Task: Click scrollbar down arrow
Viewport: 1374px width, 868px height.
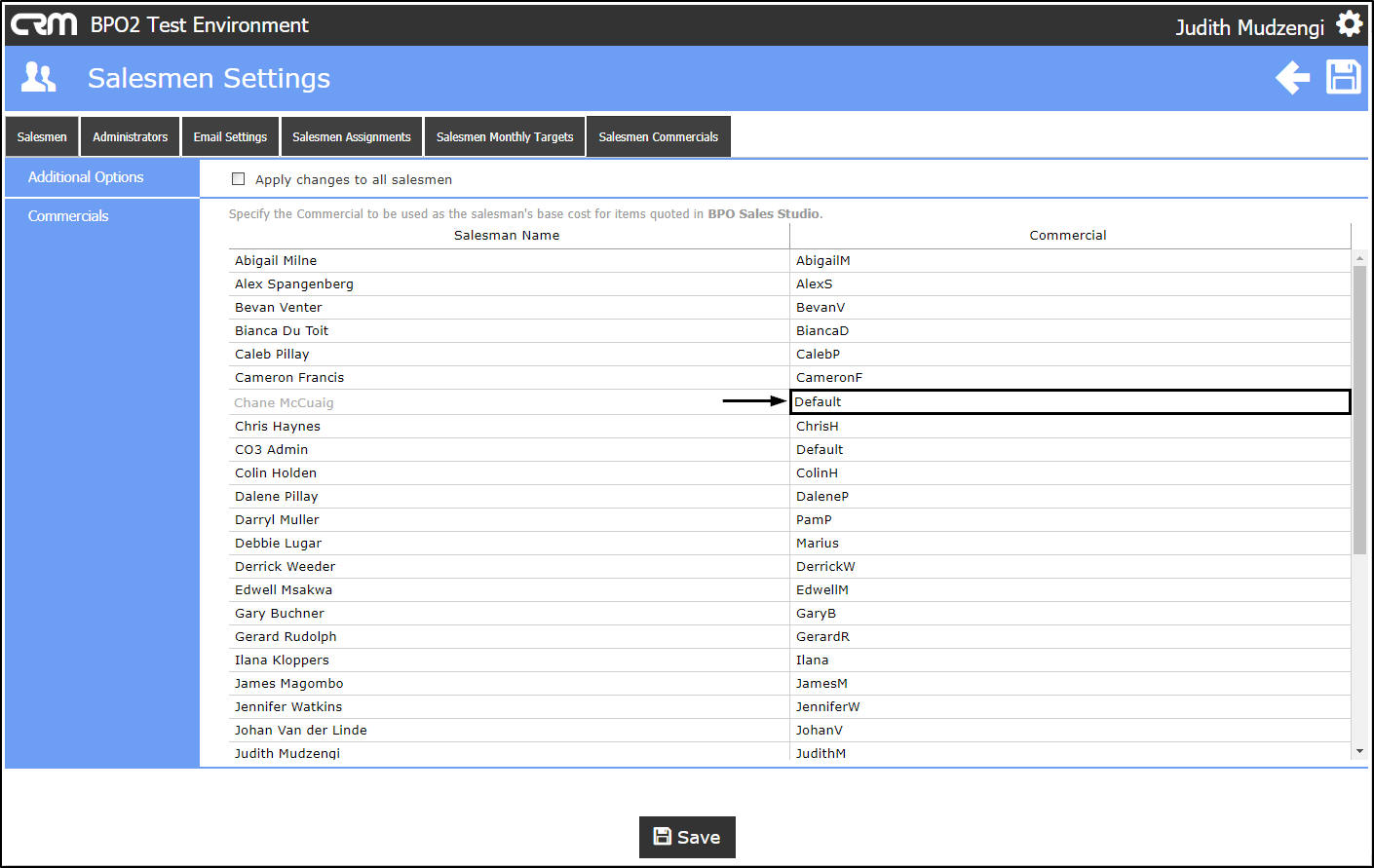Action: click(x=1359, y=751)
